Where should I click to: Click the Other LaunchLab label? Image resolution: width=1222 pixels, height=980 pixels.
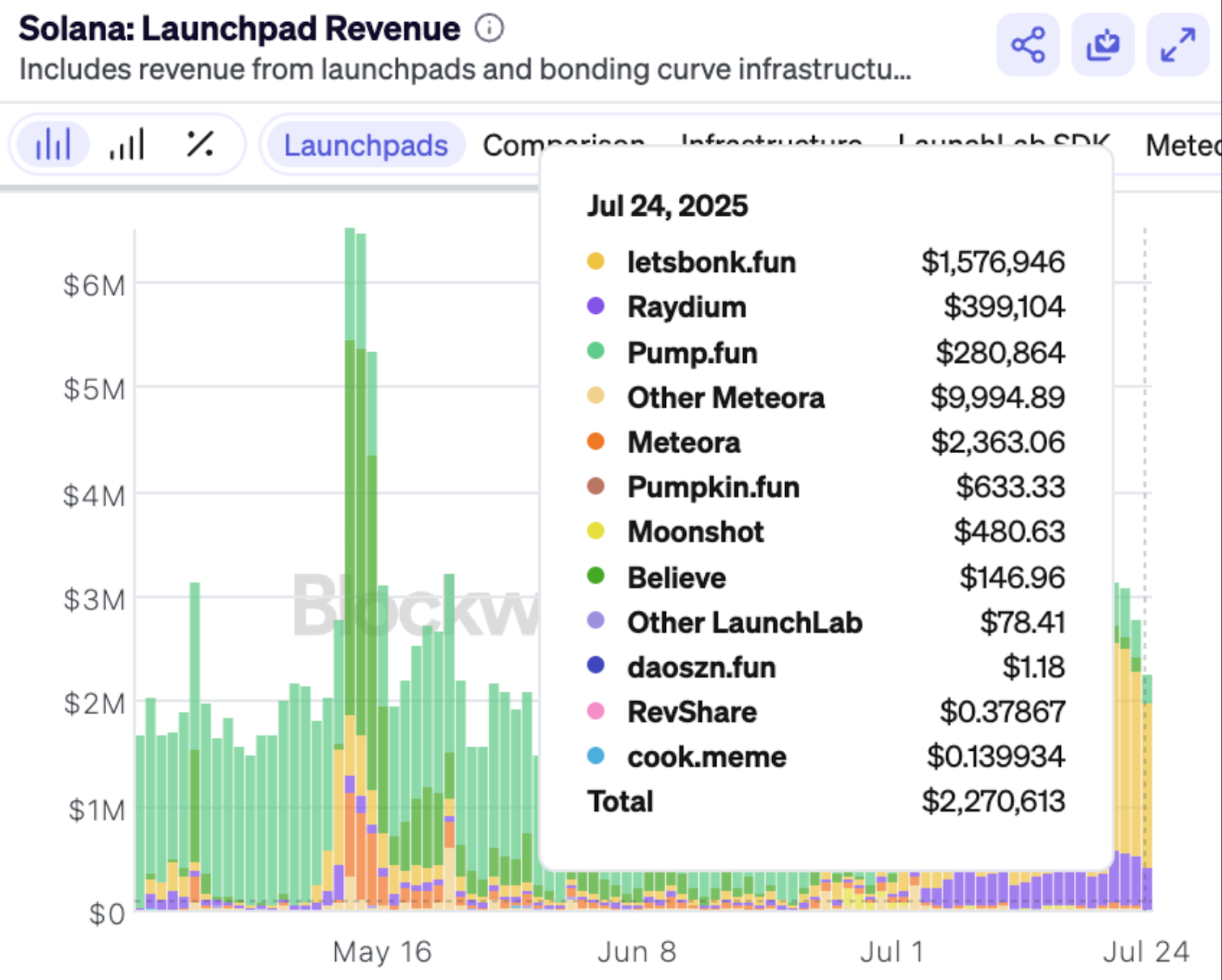pos(745,623)
